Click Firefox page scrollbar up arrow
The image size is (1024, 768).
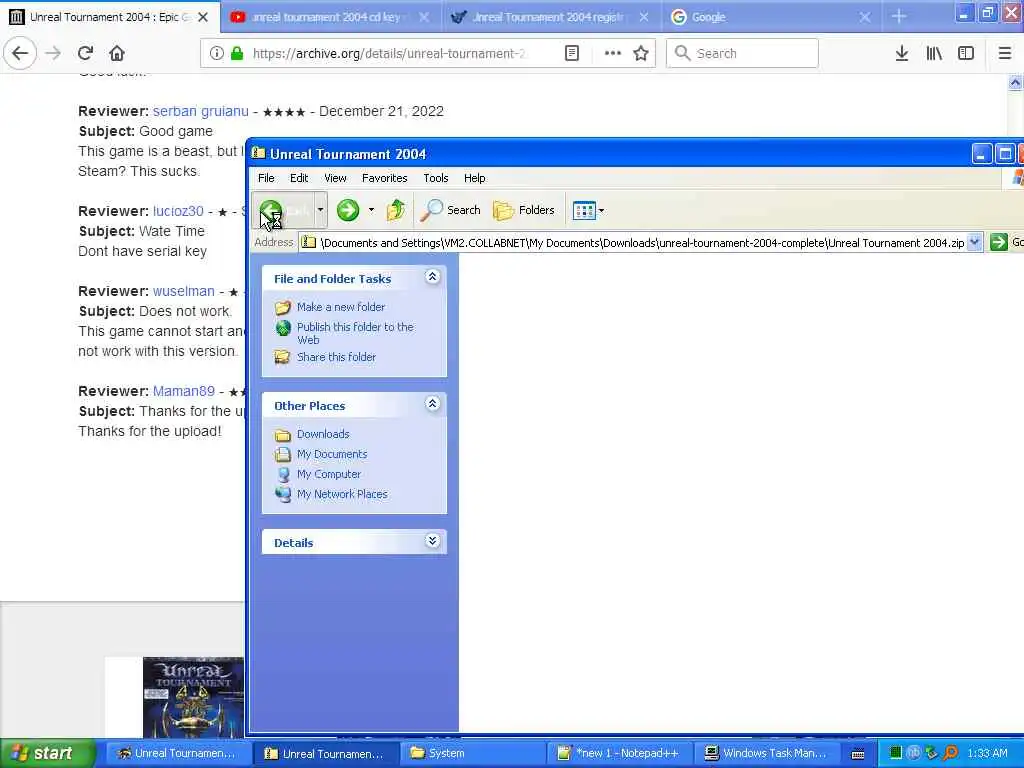[1015, 83]
